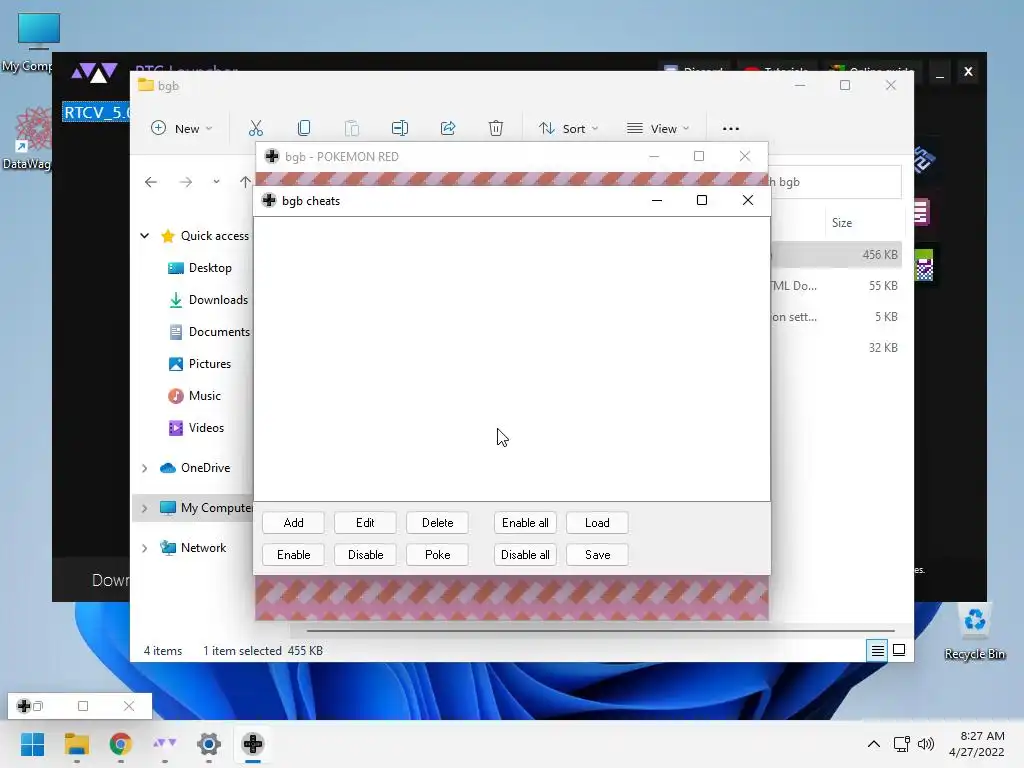Open Settings gear from the taskbar

tap(208, 744)
